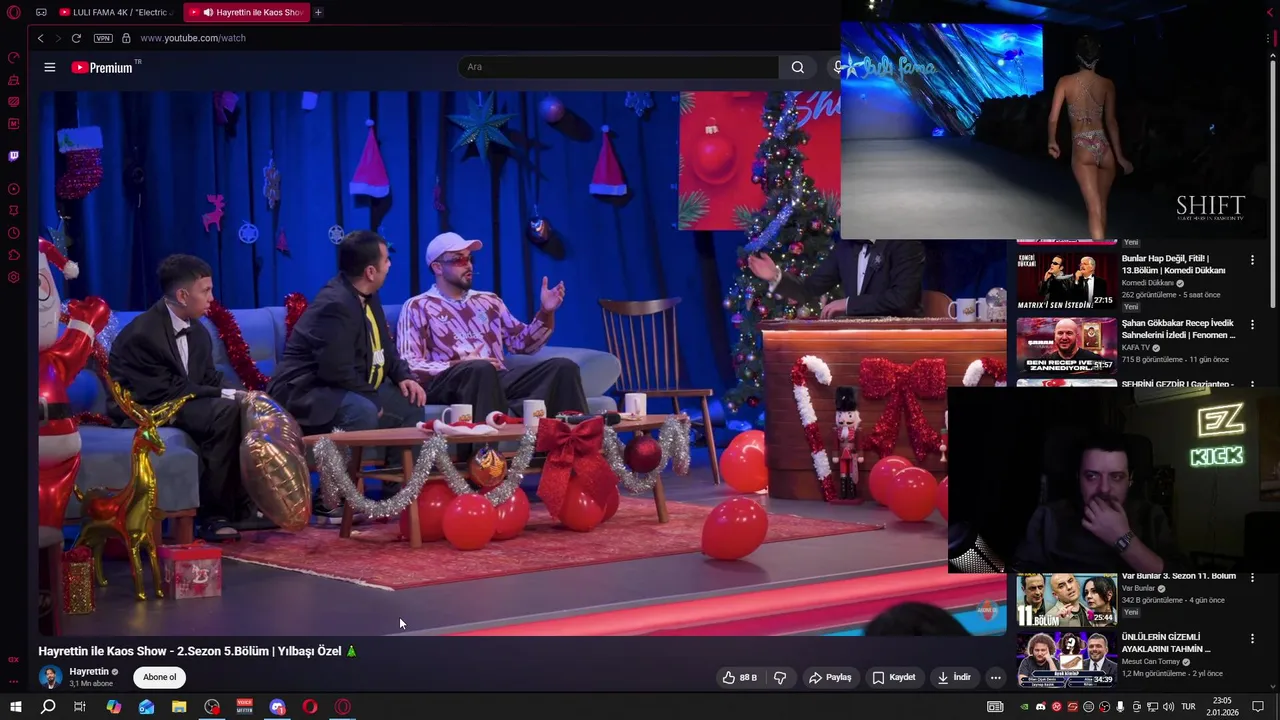
Task: Open the YouTube hamburger guide menu
Action: coord(50,67)
